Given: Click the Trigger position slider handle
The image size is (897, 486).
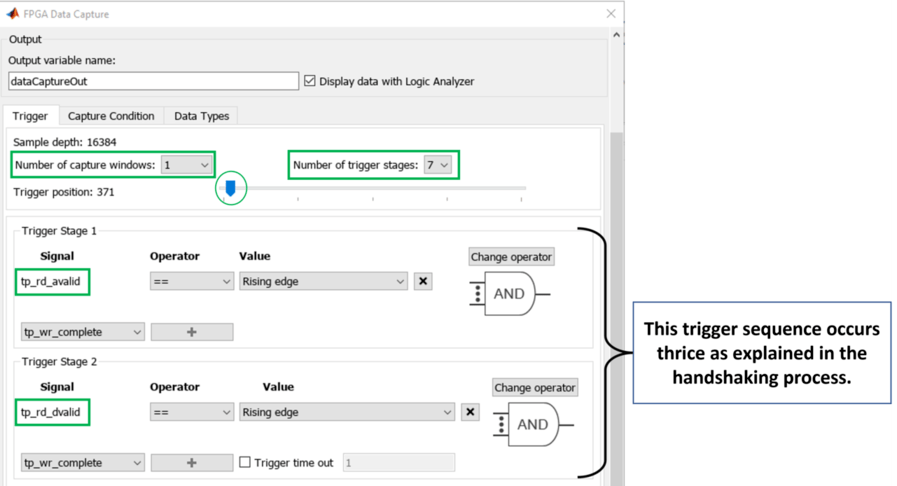Looking at the screenshot, I should [x=230, y=187].
